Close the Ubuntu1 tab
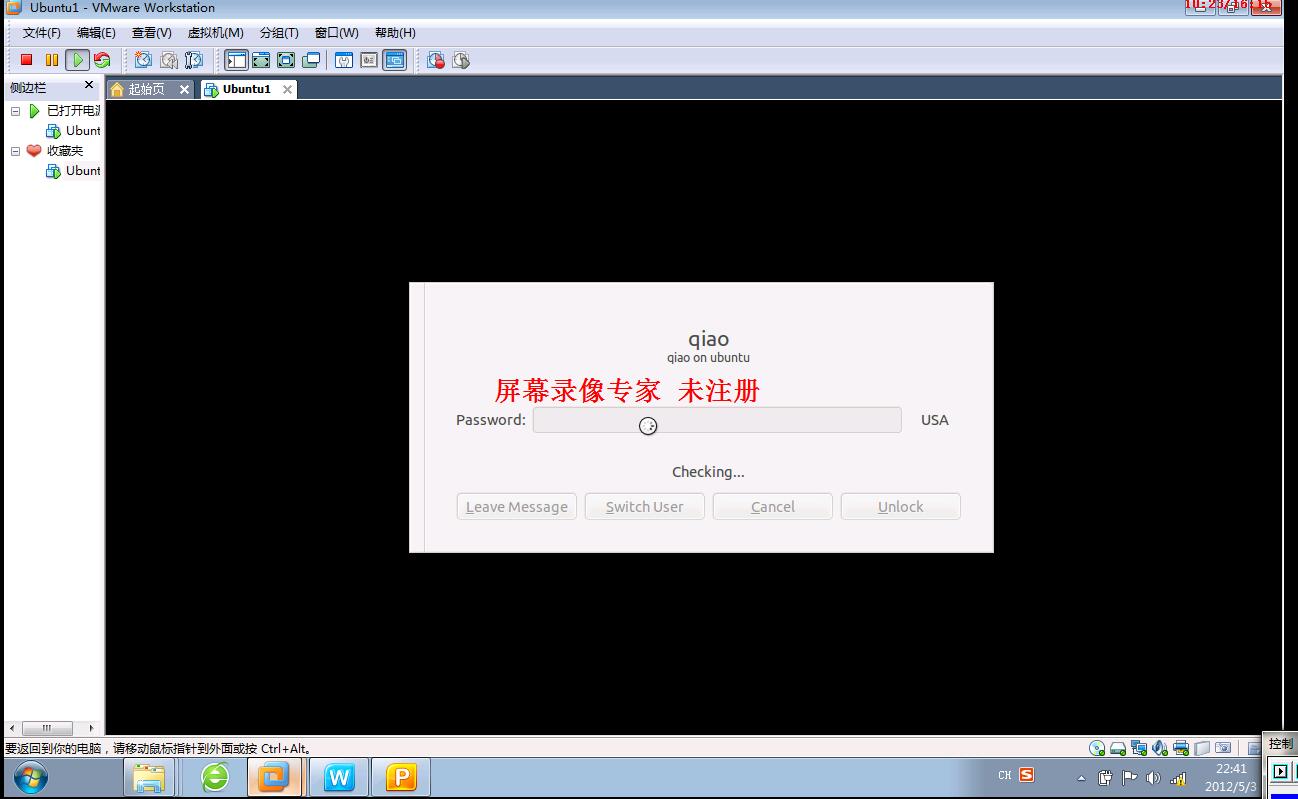The height and width of the screenshot is (799, 1298). tap(287, 89)
